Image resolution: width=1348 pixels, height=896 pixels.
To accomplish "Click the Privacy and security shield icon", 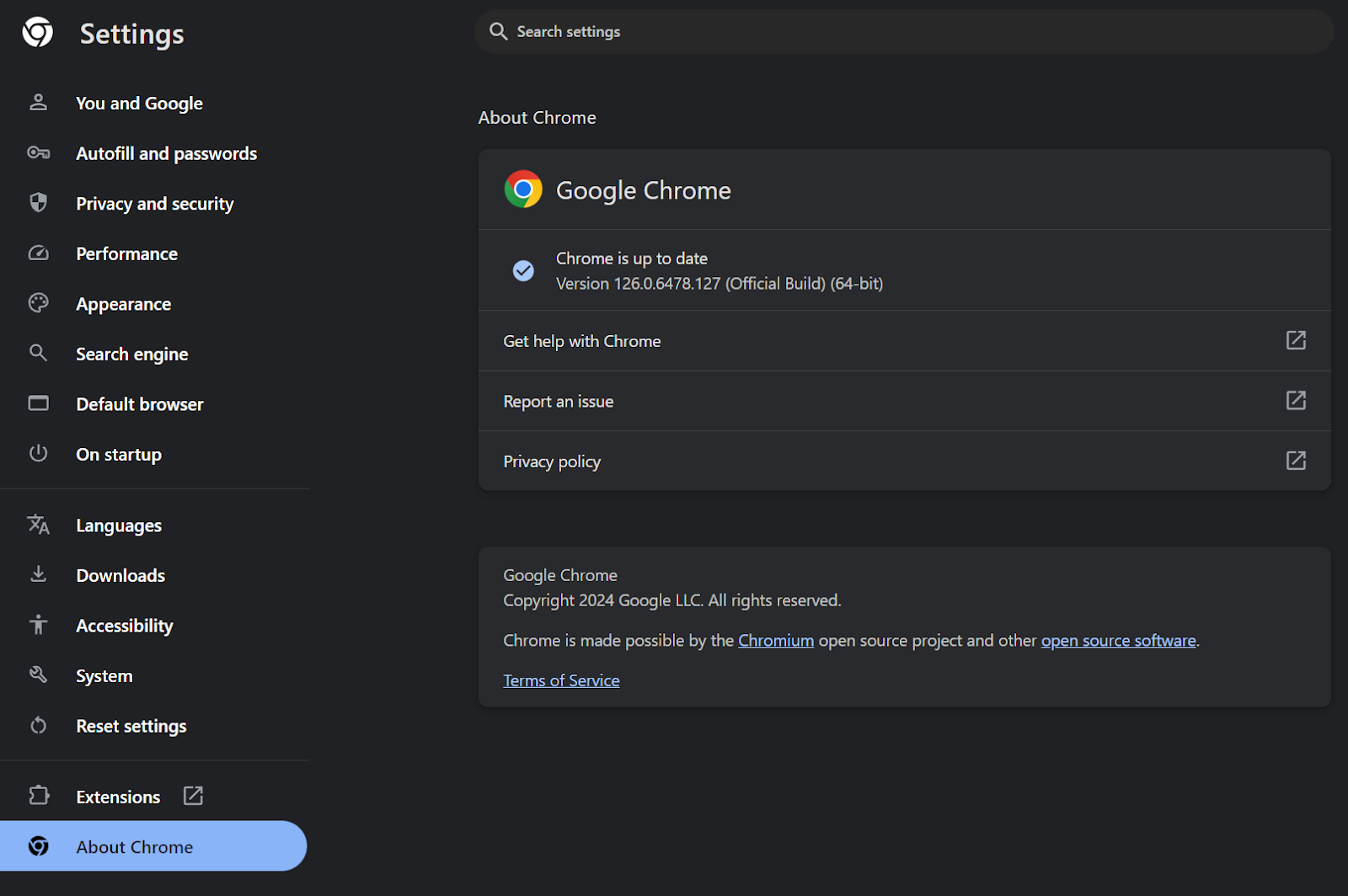I will 38,203.
